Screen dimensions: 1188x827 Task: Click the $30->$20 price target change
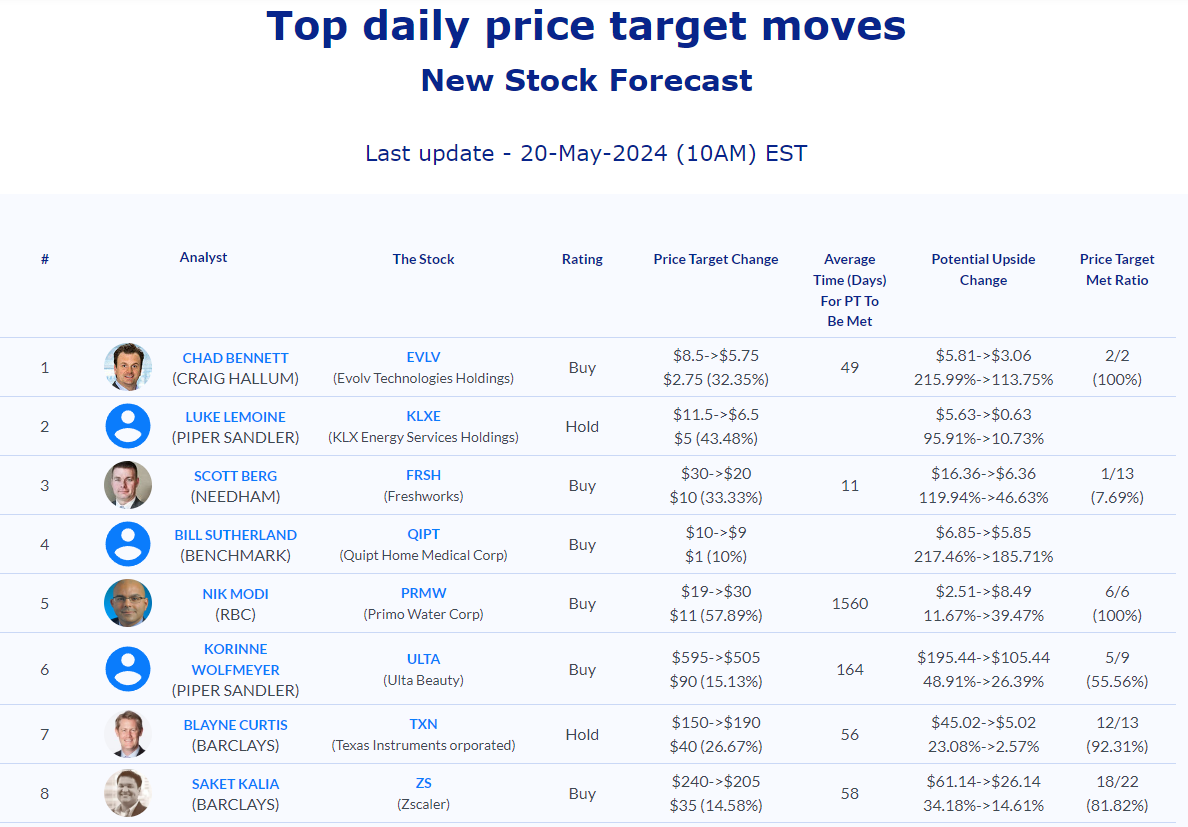pos(716,474)
